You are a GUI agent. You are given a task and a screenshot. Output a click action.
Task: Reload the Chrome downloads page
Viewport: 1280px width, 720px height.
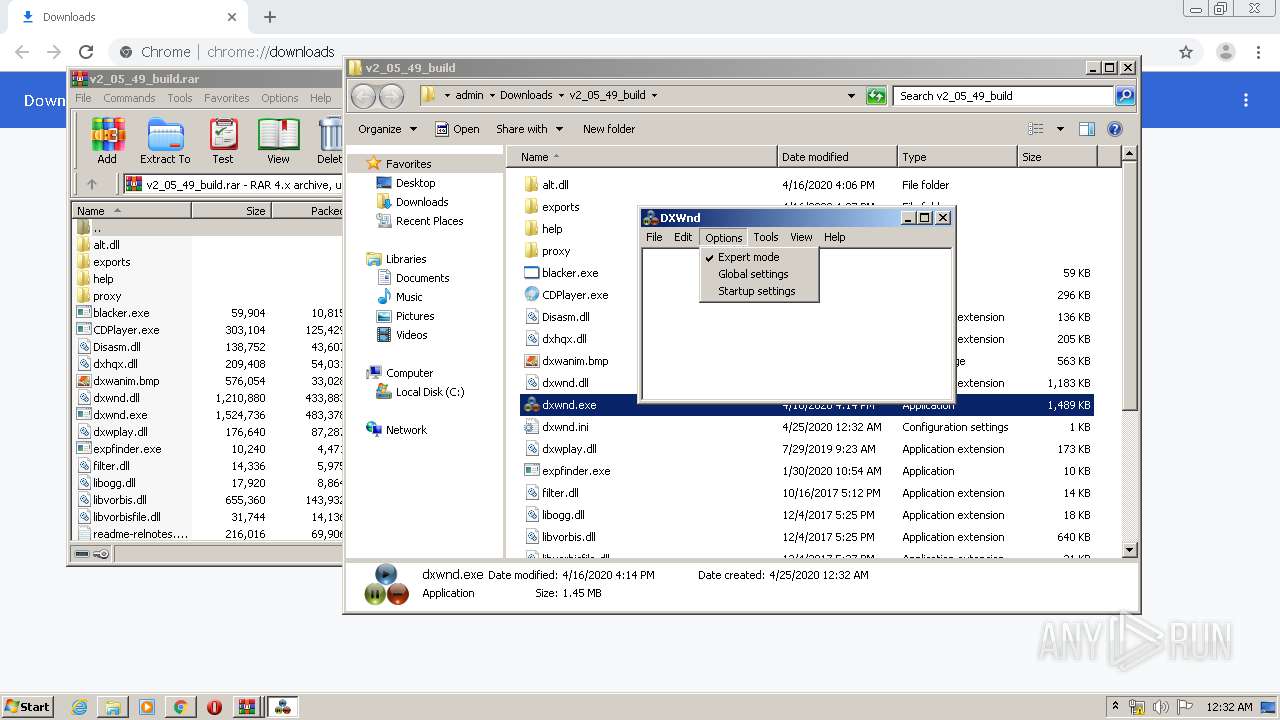(x=86, y=52)
